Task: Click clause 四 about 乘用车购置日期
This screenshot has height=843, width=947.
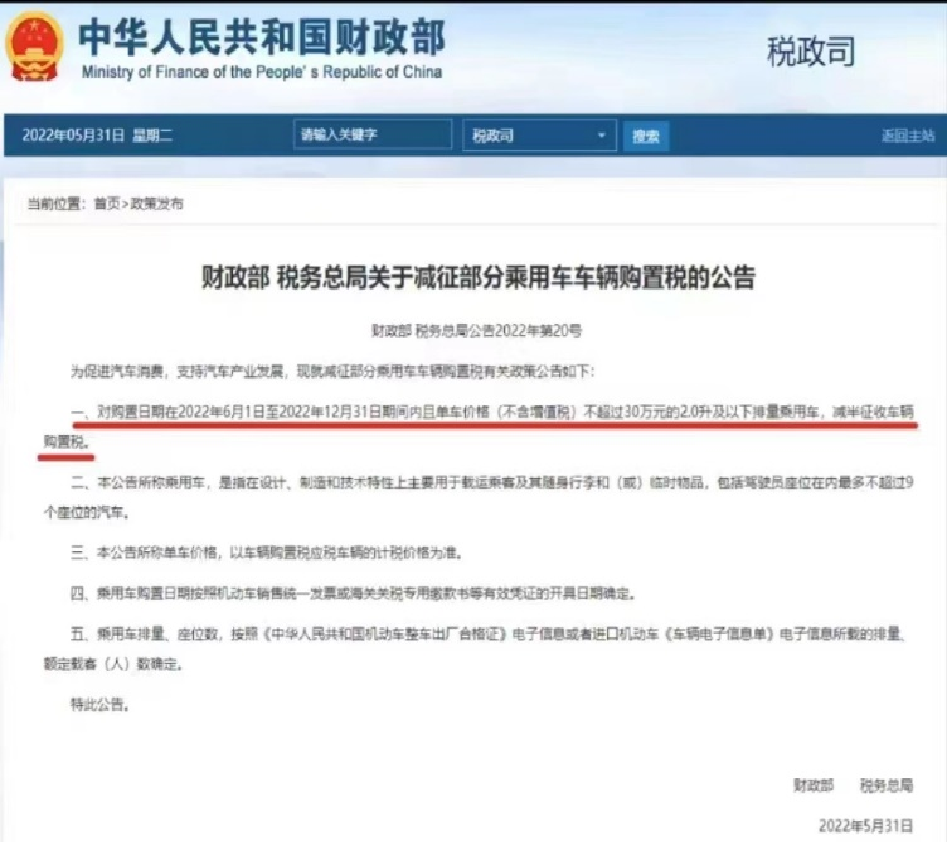Action: tap(353, 594)
